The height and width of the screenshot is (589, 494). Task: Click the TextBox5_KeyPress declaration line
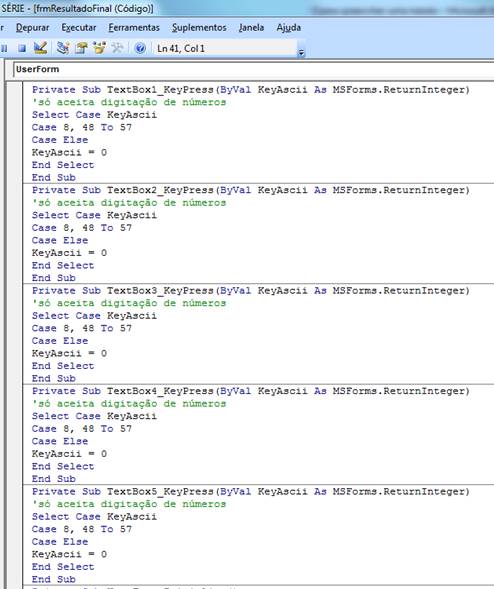(251, 492)
